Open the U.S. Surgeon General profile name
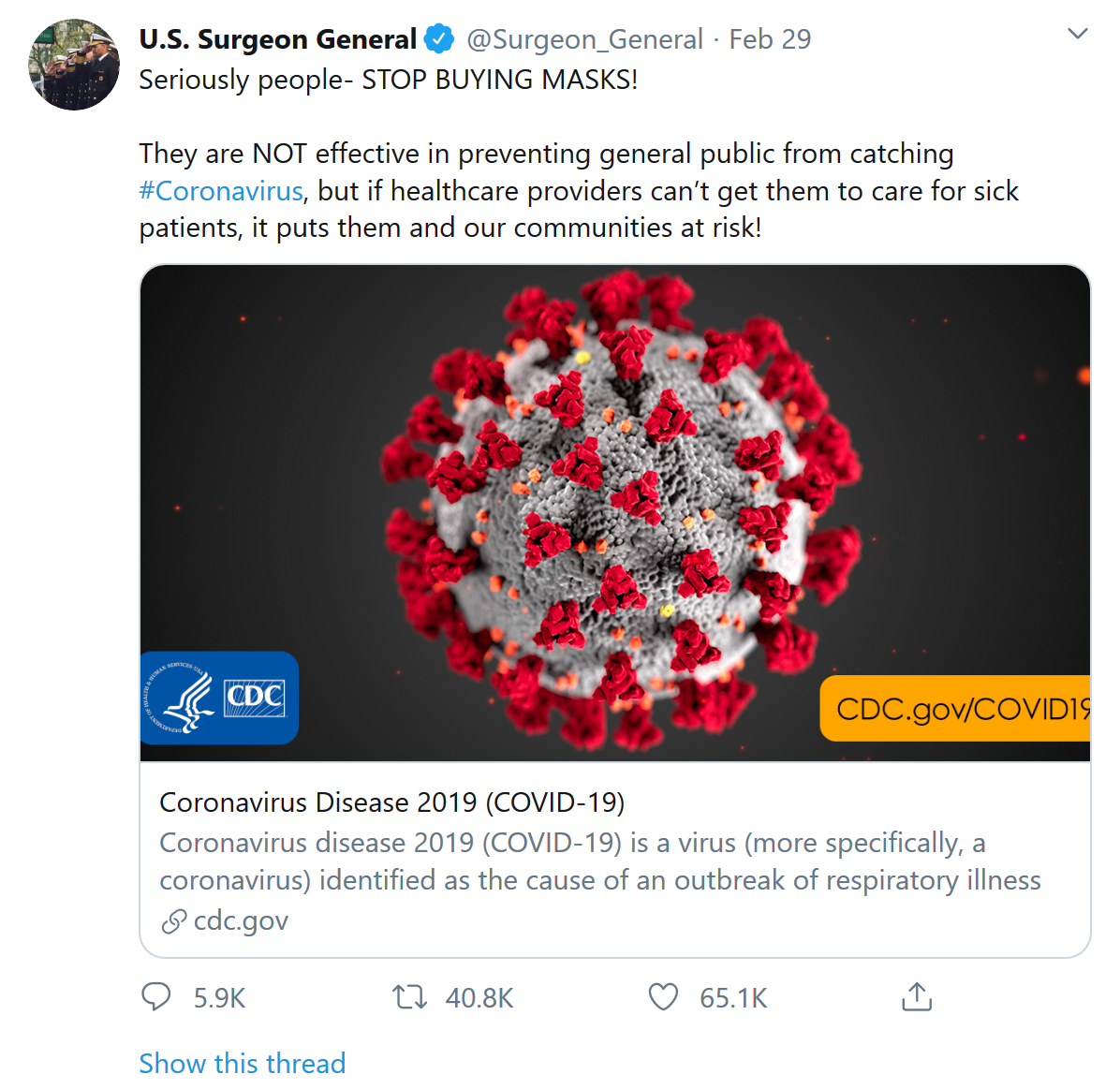The image size is (1120, 1089). point(277,39)
